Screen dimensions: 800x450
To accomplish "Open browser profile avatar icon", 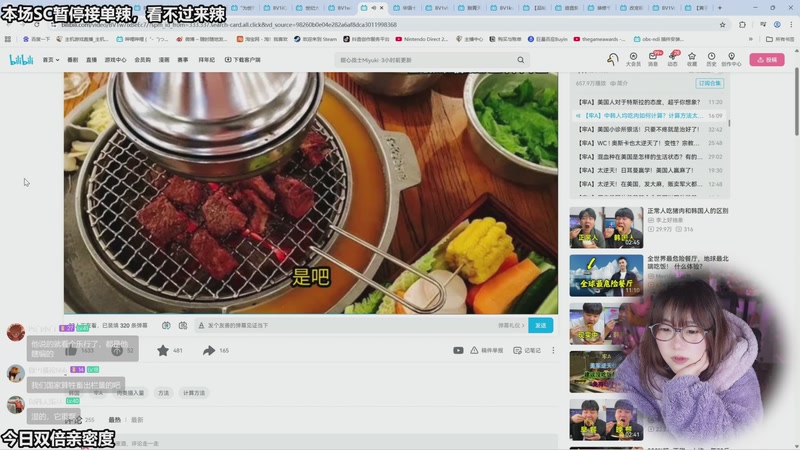I will pyautogui.click(x=777, y=24).
